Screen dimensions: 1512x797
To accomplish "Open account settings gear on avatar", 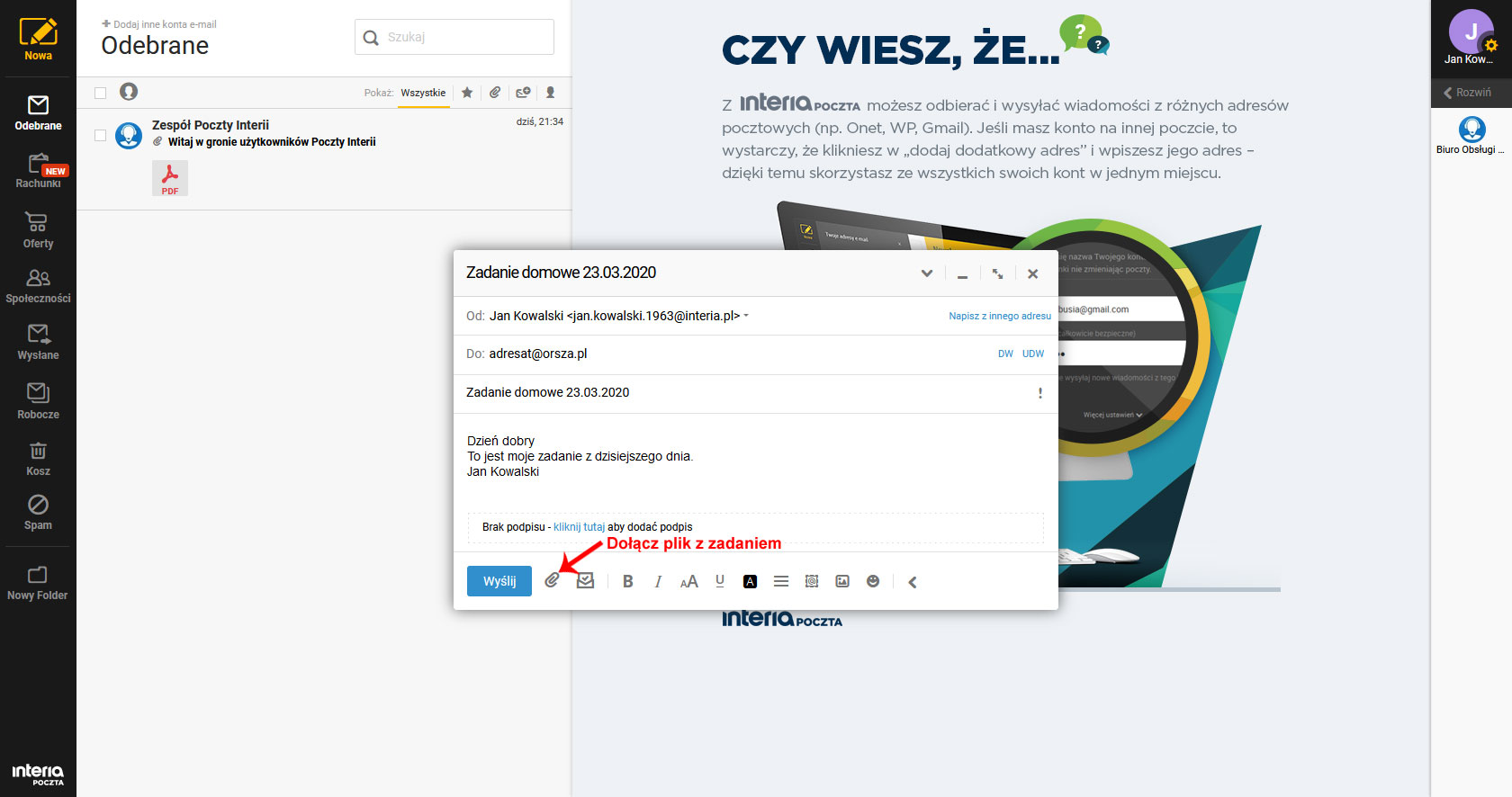I will [x=1491, y=46].
